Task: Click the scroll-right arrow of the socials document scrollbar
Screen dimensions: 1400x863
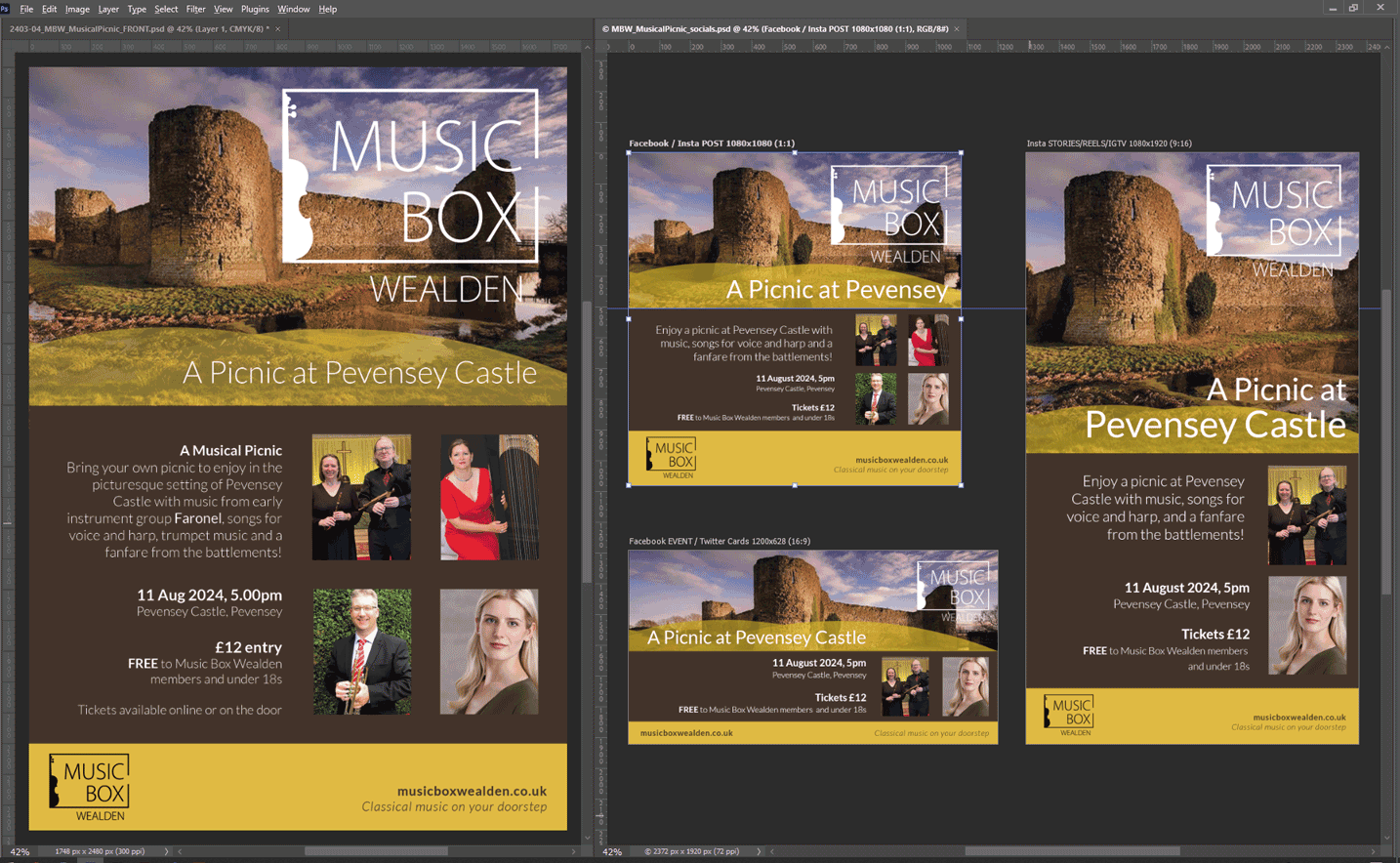Action: (x=1373, y=852)
